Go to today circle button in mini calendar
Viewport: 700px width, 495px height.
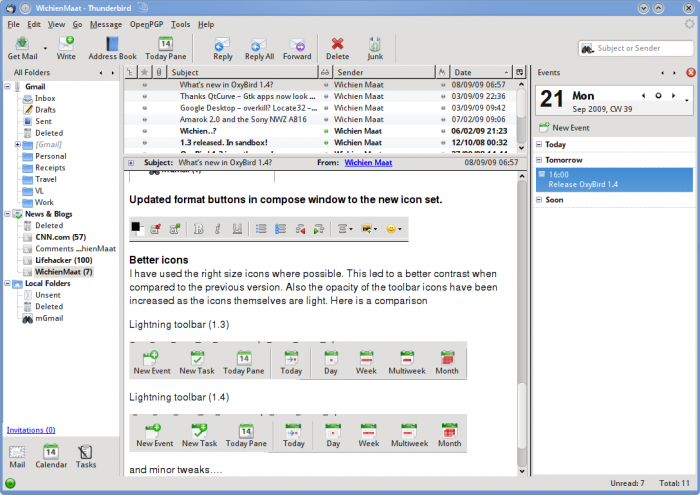coord(658,96)
